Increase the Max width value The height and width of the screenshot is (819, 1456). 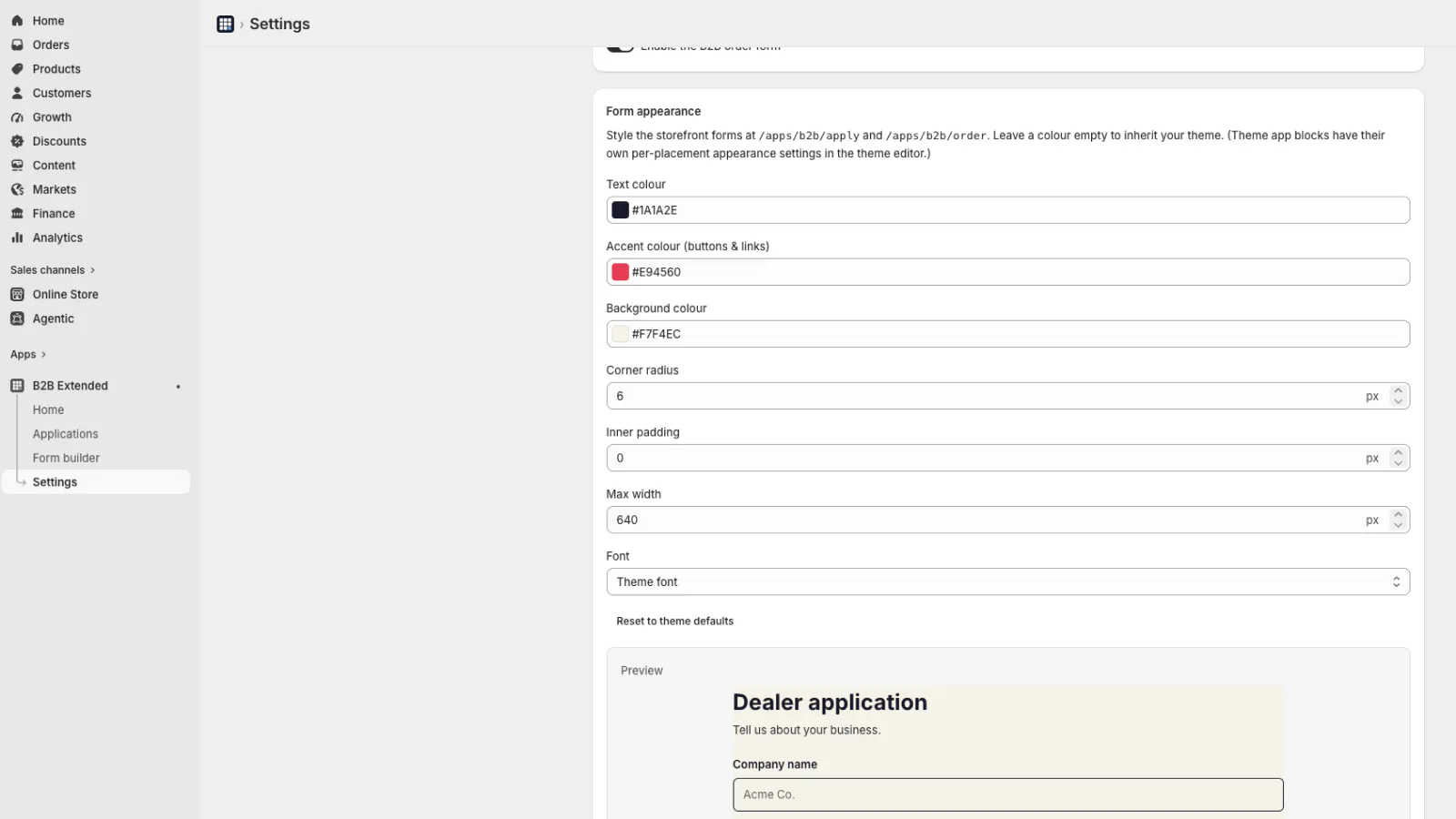1399,515
